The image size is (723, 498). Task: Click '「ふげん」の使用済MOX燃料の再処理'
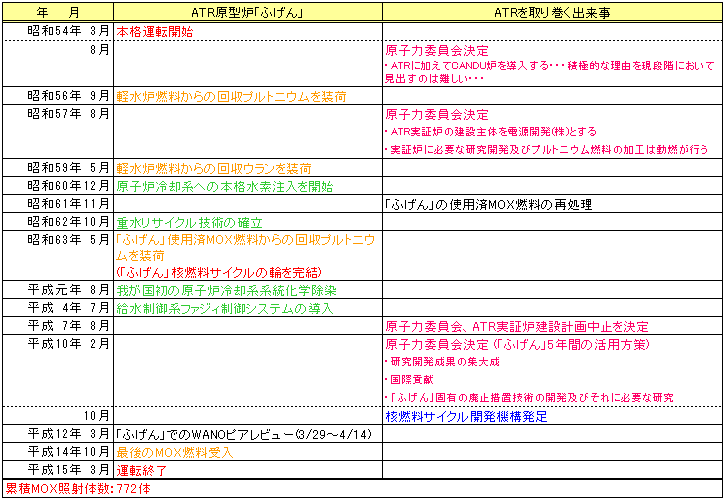tap(488, 204)
